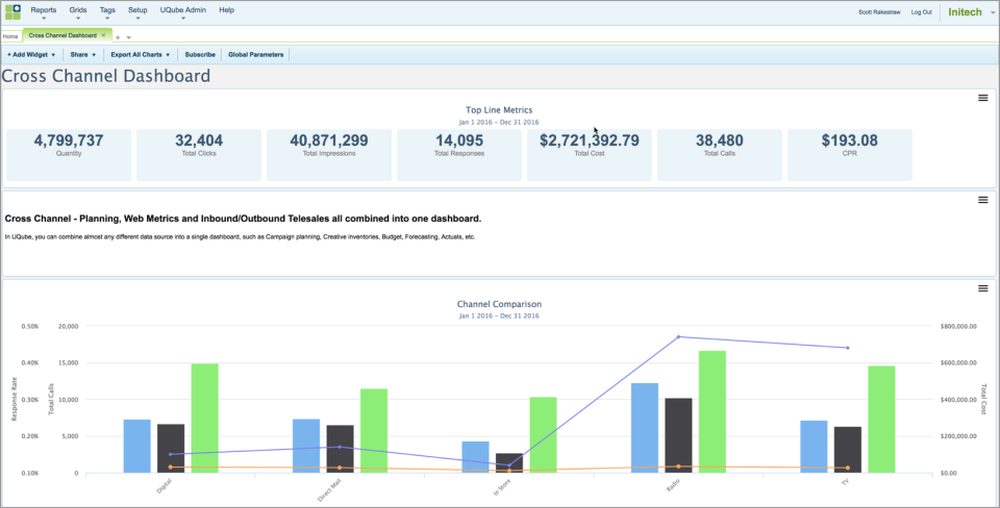
Task: Click the Radio axis label
Action: click(x=673, y=485)
